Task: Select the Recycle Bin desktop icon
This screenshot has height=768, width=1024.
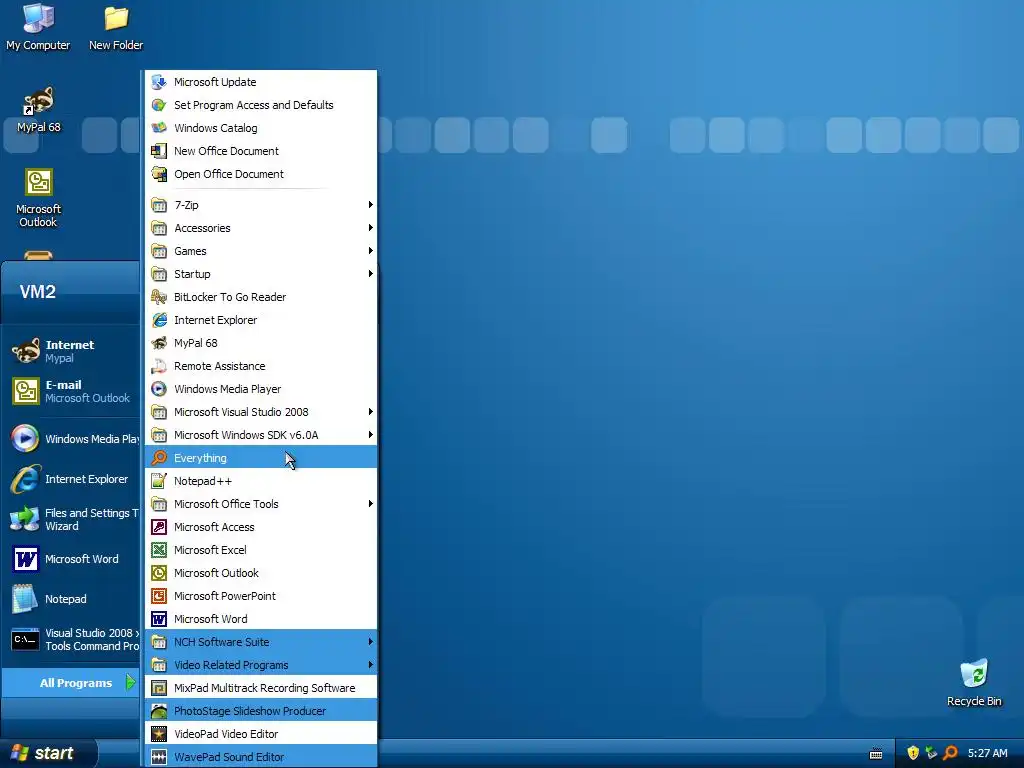Action: (x=974, y=683)
